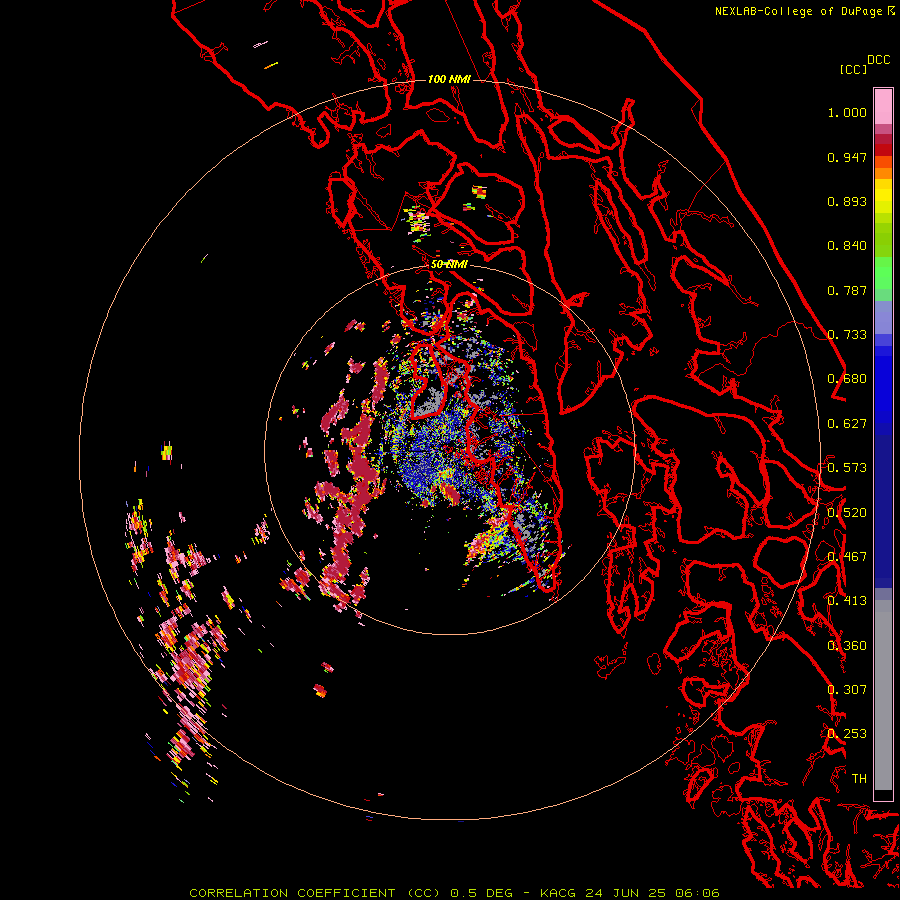Click the 0.573 scale value
The image size is (900, 900).
[x=847, y=468]
